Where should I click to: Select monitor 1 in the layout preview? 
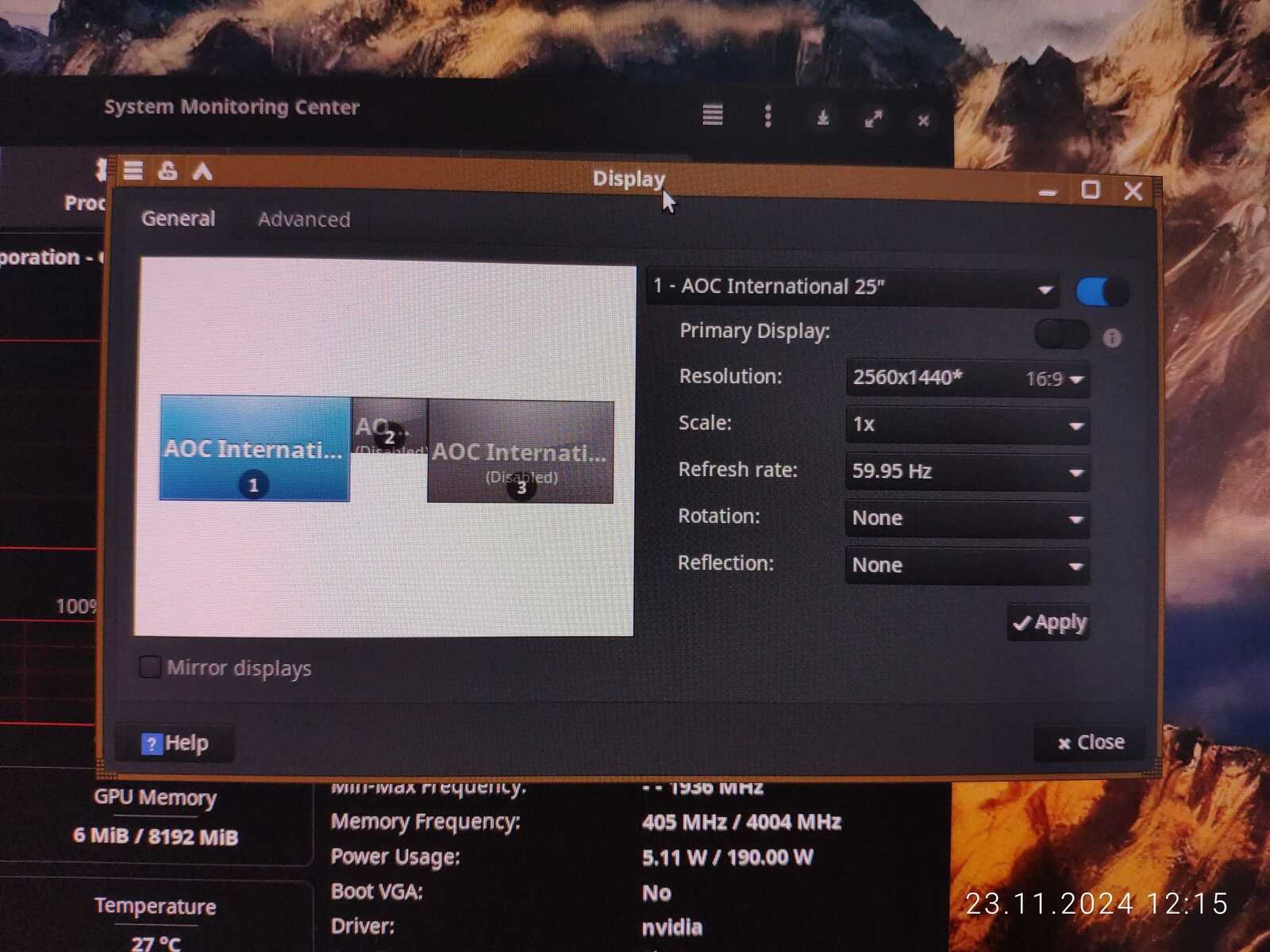(x=255, y=448)
